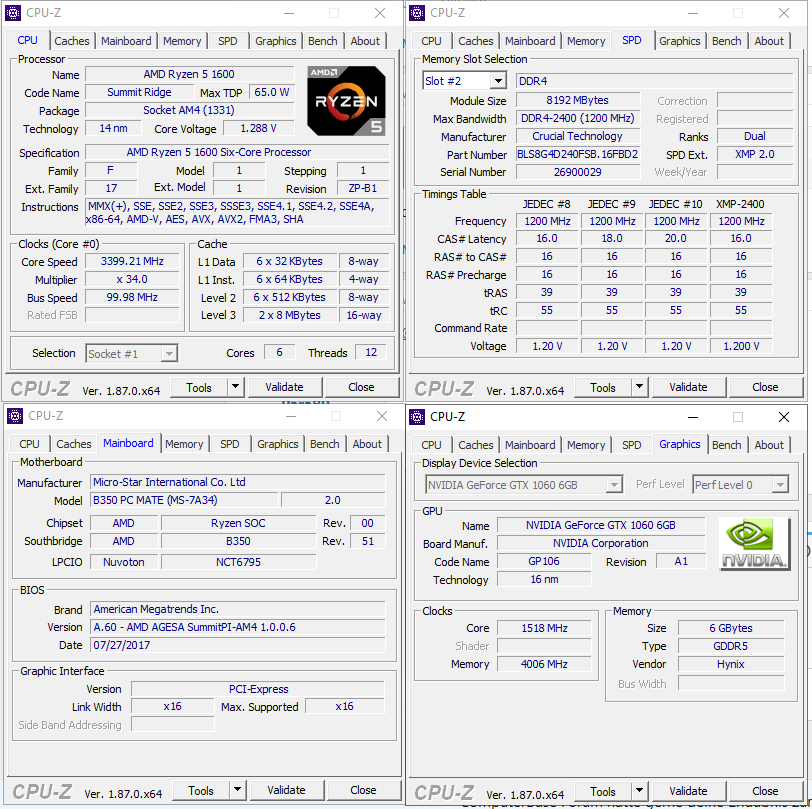Click the memory vendor Hynix value

coord(731,664)
